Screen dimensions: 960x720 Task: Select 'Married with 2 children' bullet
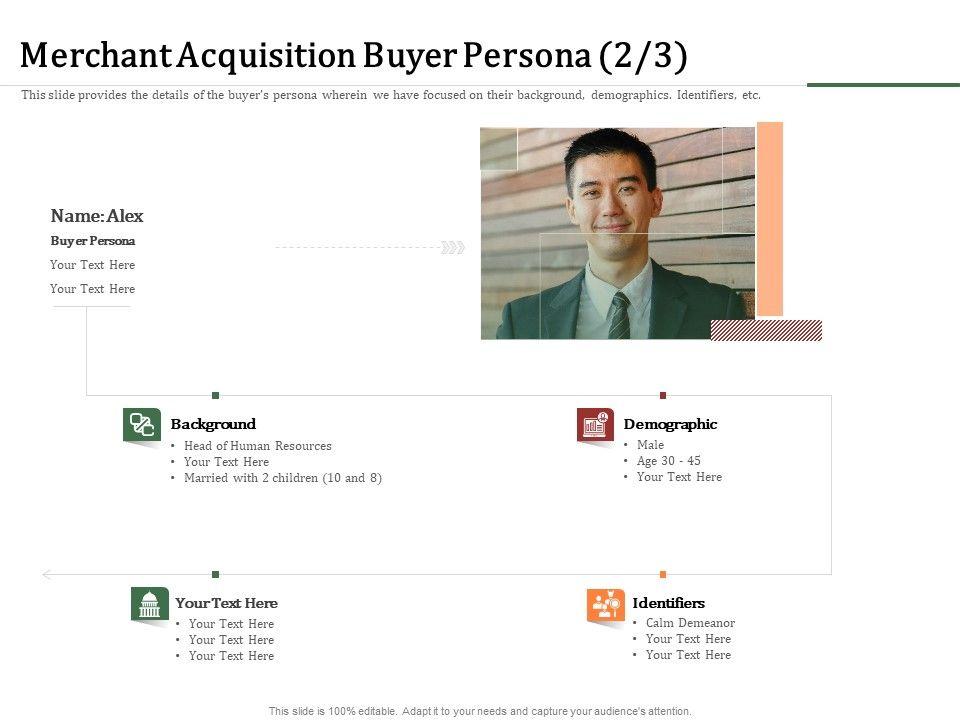click(283, 478)
